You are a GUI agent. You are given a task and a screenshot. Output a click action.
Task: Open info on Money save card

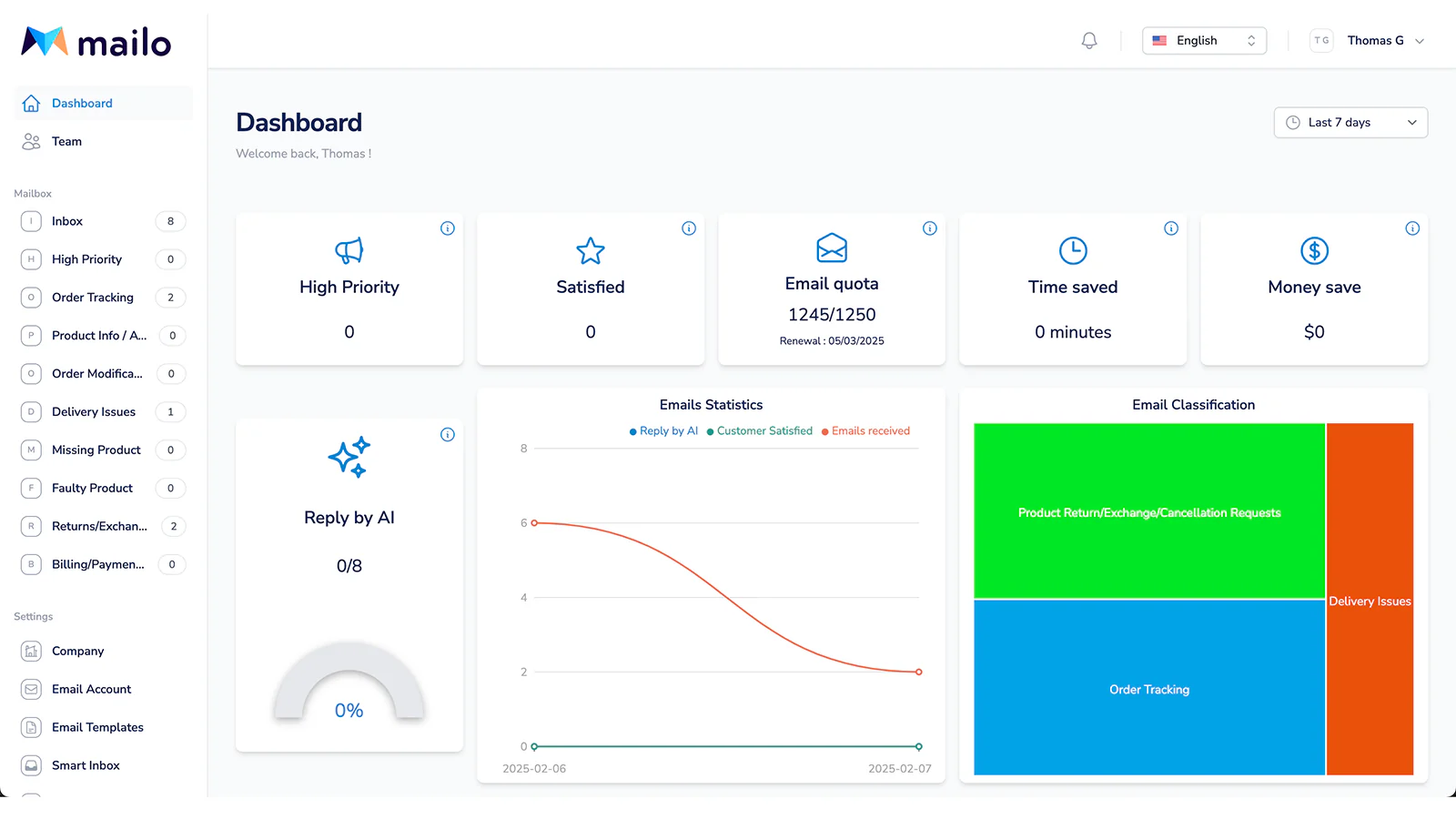1412,228
